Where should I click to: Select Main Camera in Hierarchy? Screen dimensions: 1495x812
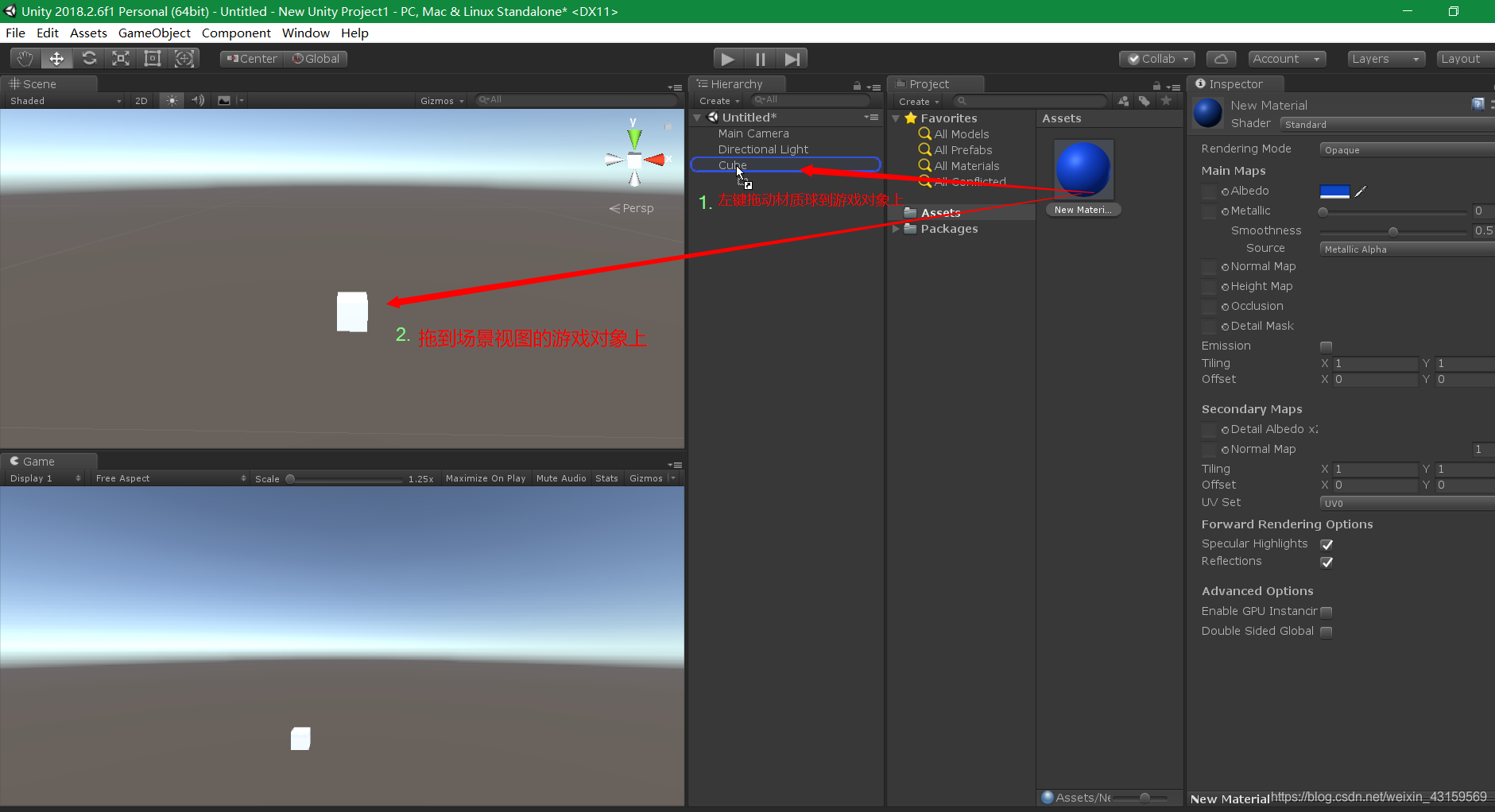click(x=753, y=133)
